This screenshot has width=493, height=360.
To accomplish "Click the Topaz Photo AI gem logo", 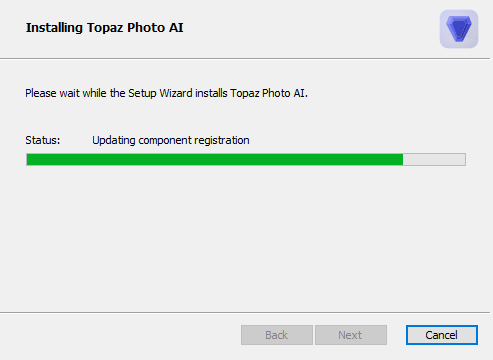I will tap(459, 29).
